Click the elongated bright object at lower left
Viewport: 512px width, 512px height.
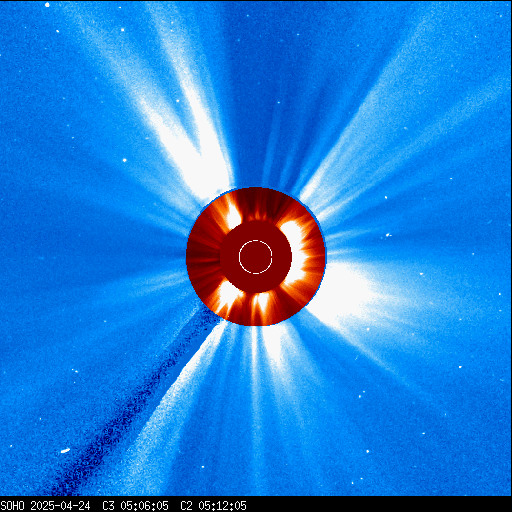pyautogui.click(x=65, y=451)
